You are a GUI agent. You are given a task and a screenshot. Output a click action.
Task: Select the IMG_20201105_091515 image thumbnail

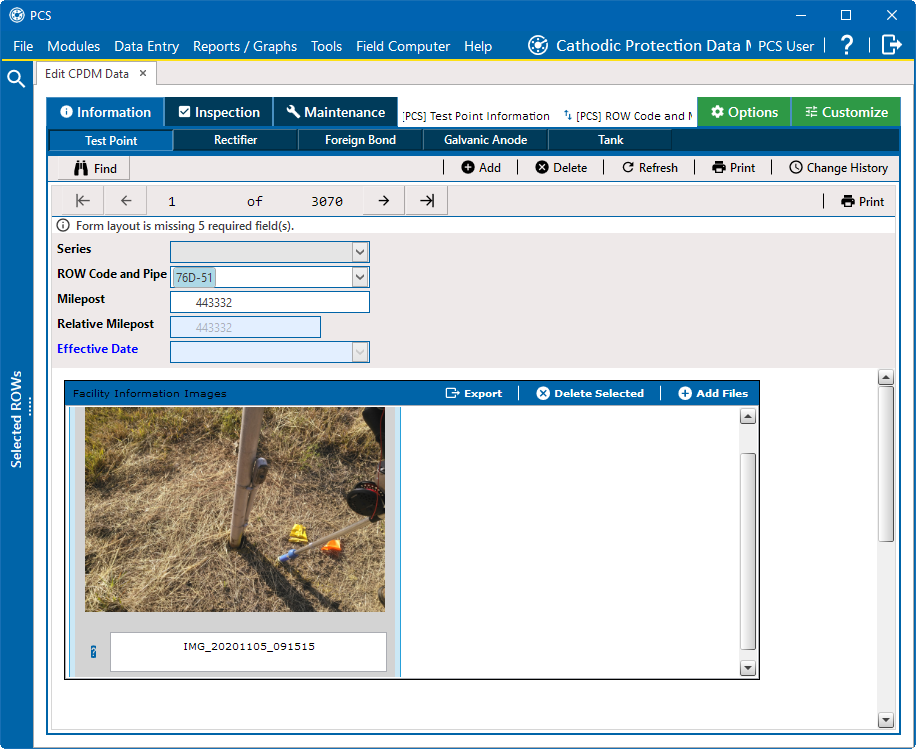pyautogui.click(x=234, y=509)
